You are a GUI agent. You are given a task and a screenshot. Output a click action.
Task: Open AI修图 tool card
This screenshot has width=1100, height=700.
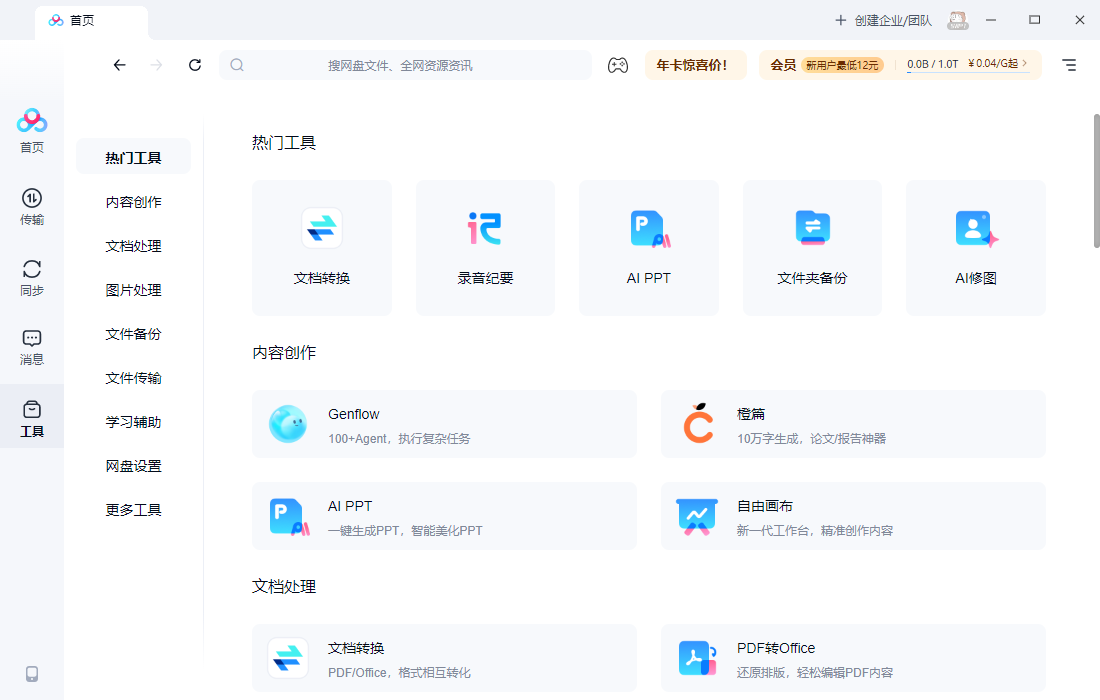[976, 248]
